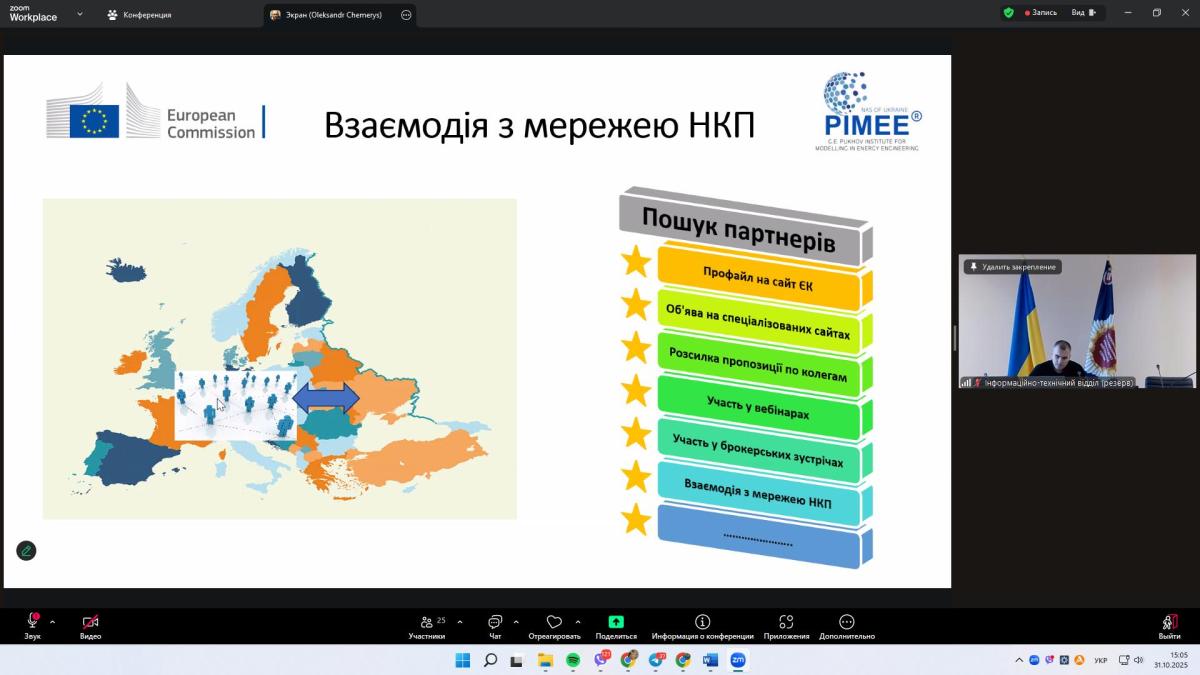This screenshot has height=675, width=1200.
Task: Click the green Поделиться share screen button
Action: coord(616,626)
